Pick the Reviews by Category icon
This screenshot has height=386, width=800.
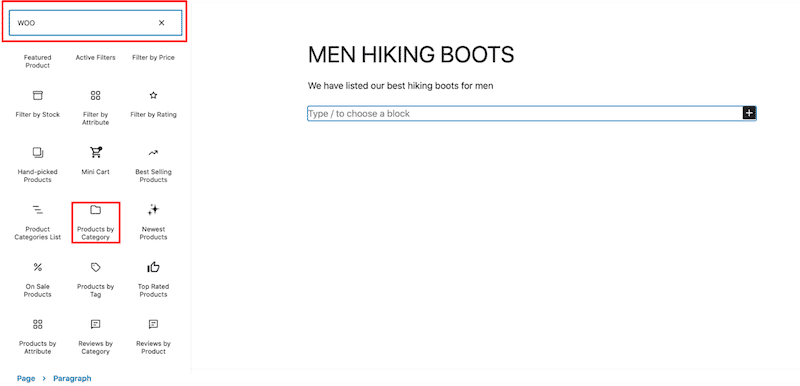pyautogui.click(x=95, y=324)
